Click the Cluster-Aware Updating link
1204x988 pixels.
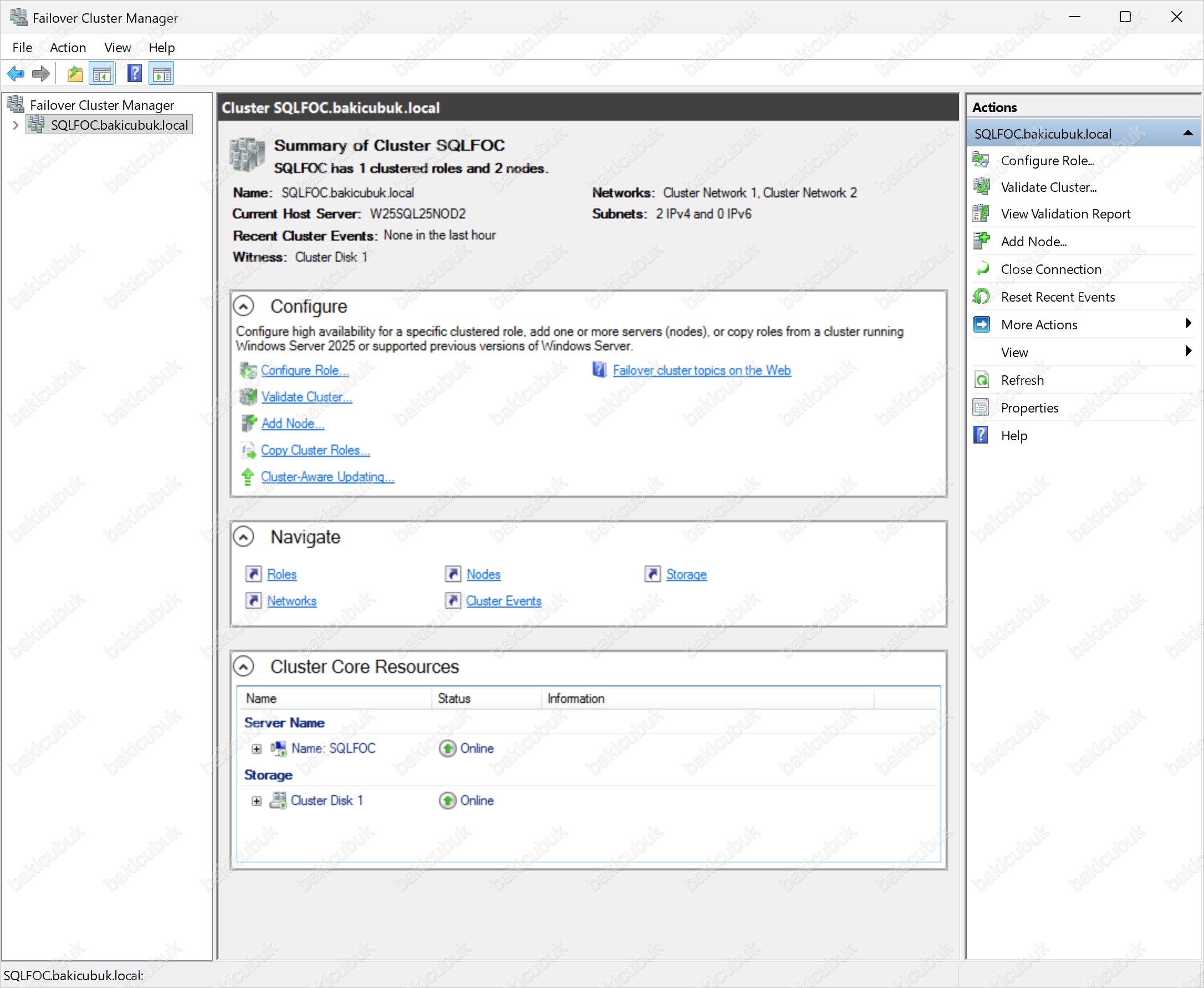(327, 477)
